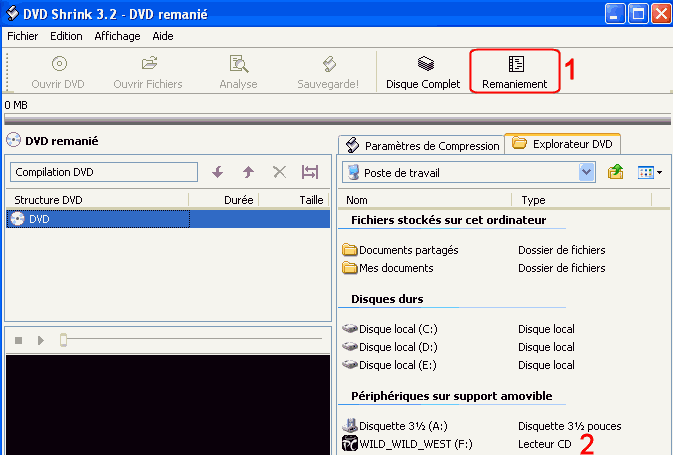Click the move down arrow icon
673x455 pixels.
click(x=218, y=172)
